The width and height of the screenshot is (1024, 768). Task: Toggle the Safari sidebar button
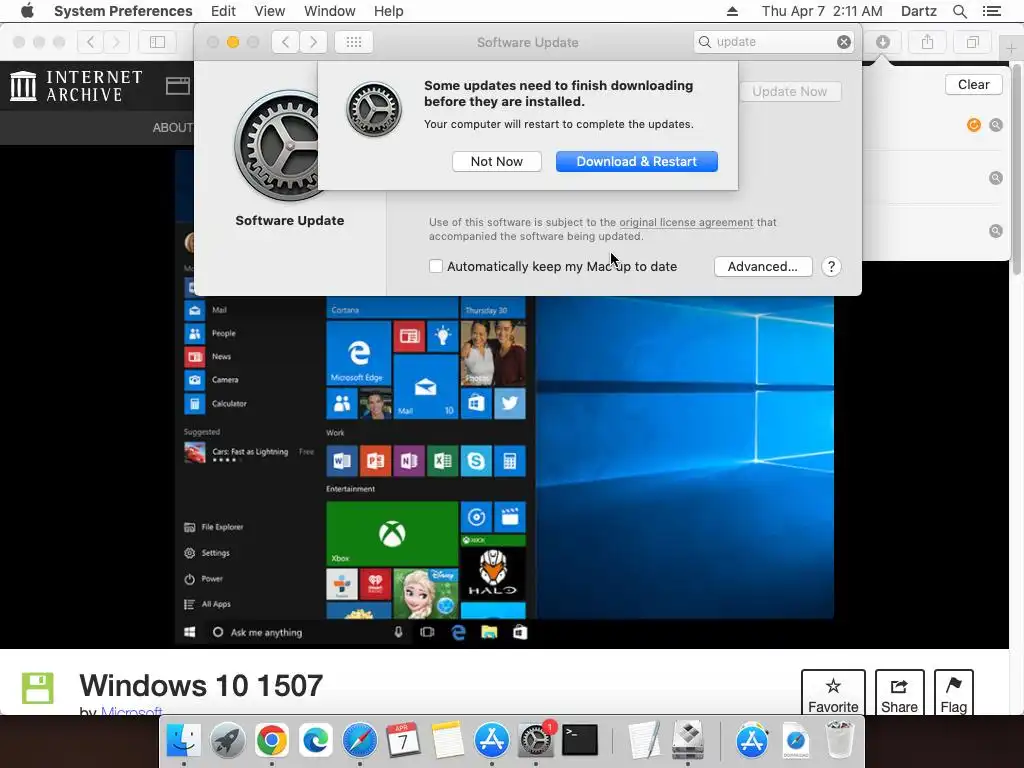click(157, 42)
